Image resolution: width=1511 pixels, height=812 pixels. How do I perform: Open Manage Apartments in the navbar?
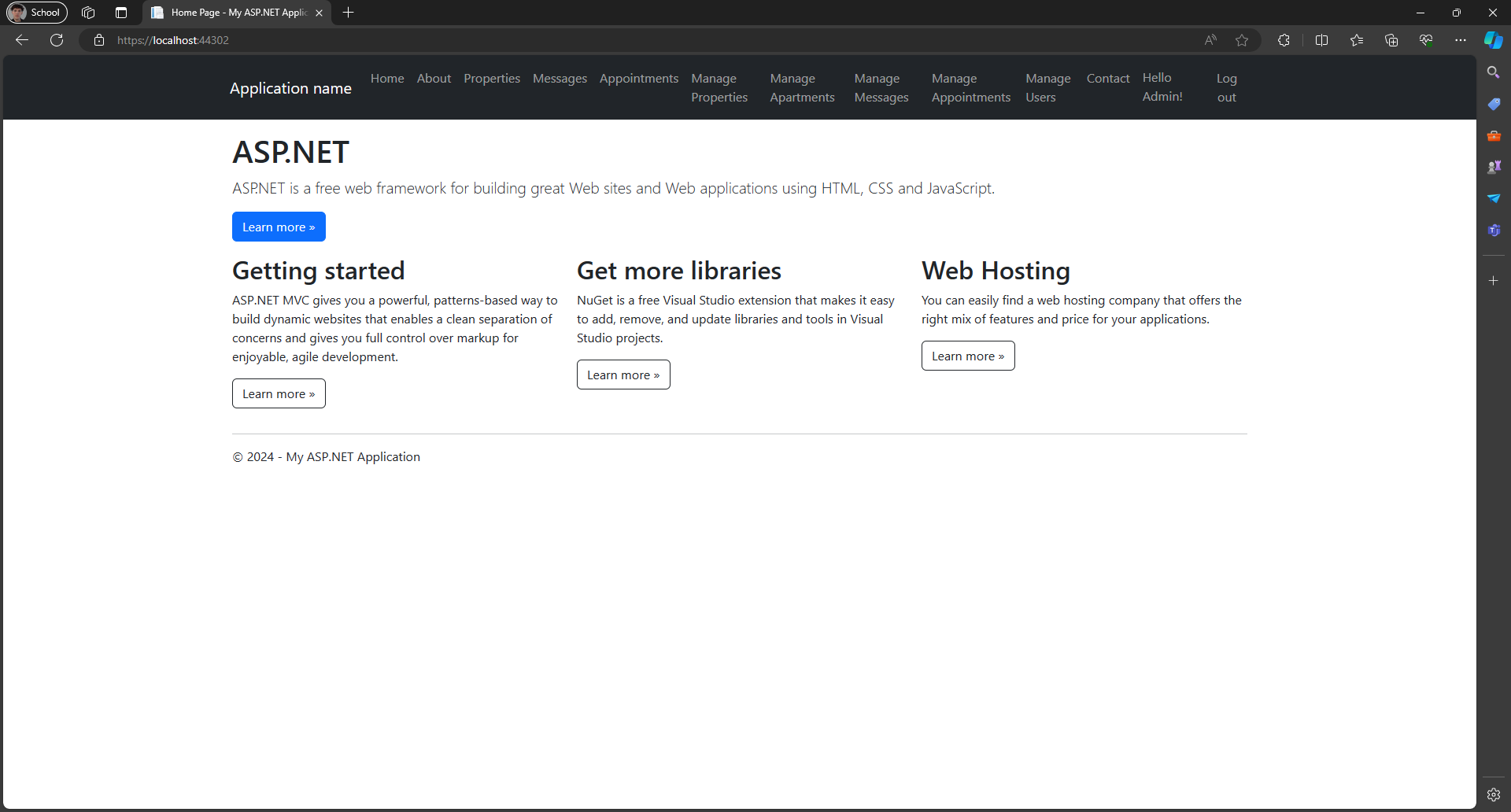(802, 88)
